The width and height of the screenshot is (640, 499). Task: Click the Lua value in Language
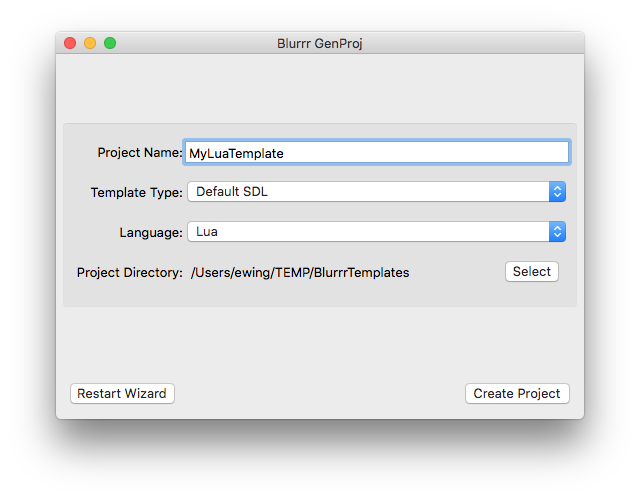pyautogui.click(x=207, y=232)
